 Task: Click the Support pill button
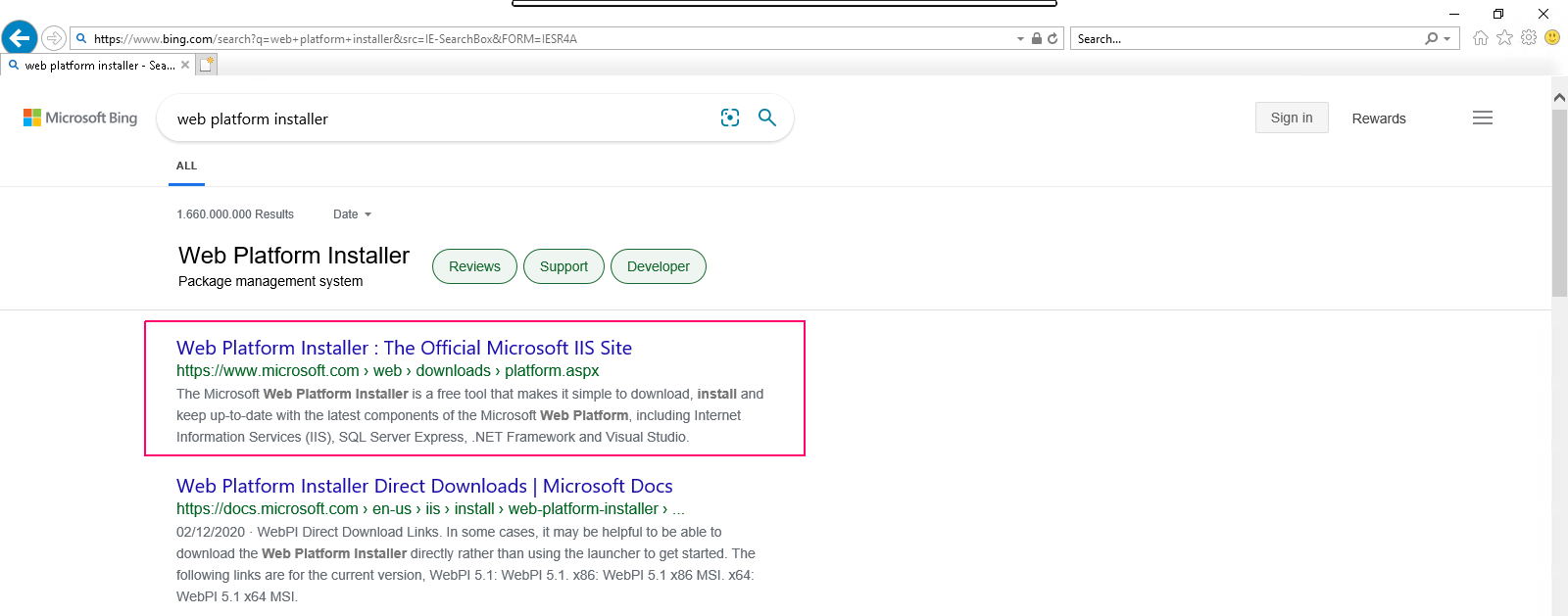563,266
